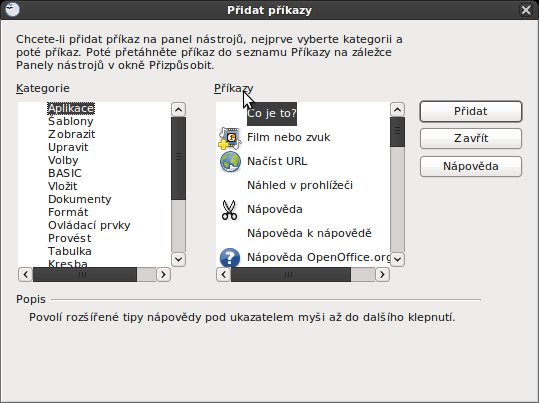Image resolution: width=539 pixels, height=403 pixels.
Task: Click the scissors icon beside Nápověda
Action: coord(229,209)
